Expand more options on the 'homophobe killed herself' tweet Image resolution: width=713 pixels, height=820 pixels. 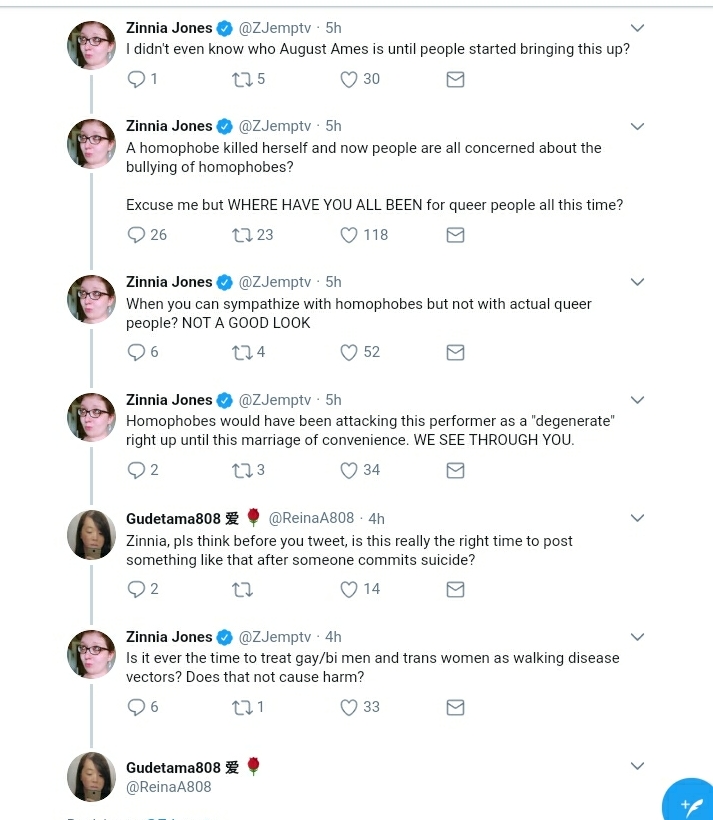tap(637, 126)
